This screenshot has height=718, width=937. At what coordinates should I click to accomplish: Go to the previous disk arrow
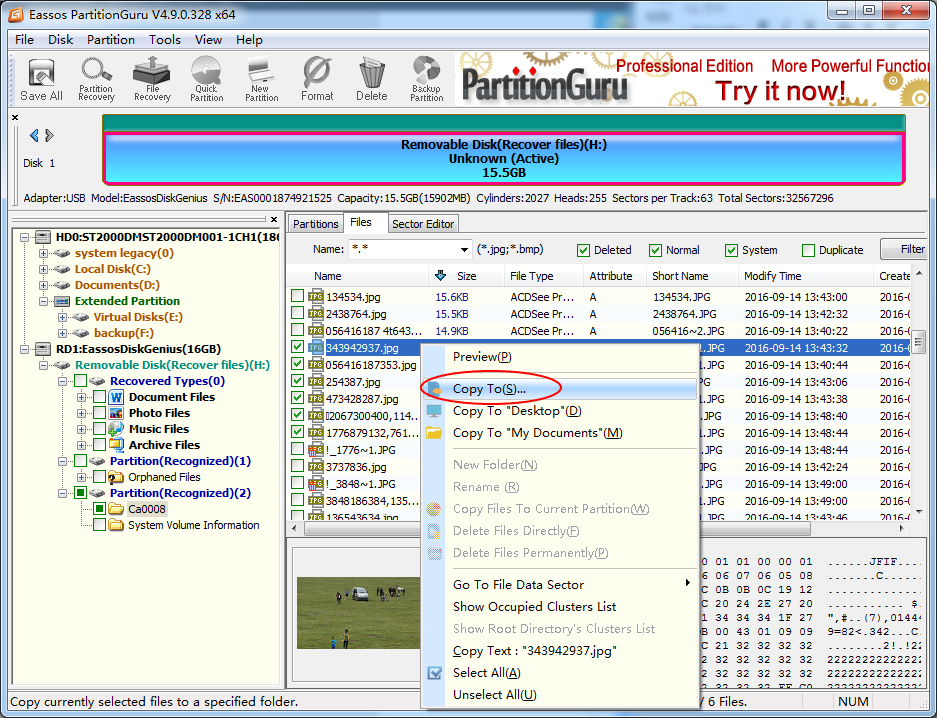(34, 136)
